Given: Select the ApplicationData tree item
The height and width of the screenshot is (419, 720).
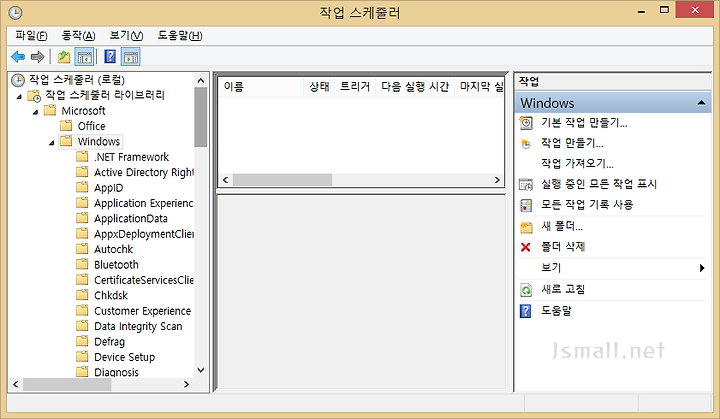Looking at the screenshot, I should [x=131, y=219].
